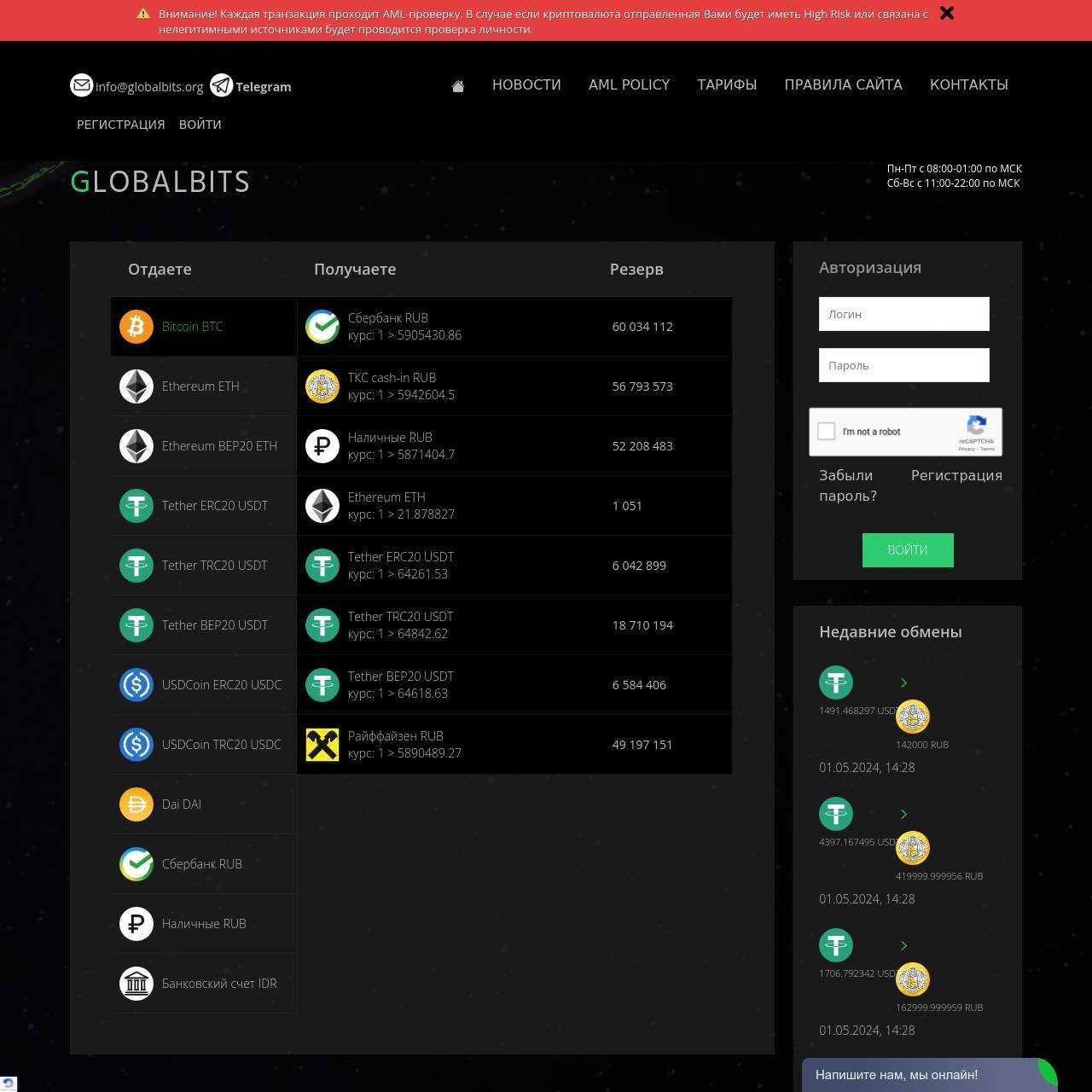Image resolution: width=1092 pixels, height=1092 pixels.
Task: Click the Райффайзен RUB yellow icon
Action: pyautogui.click(x=322, y=745)
